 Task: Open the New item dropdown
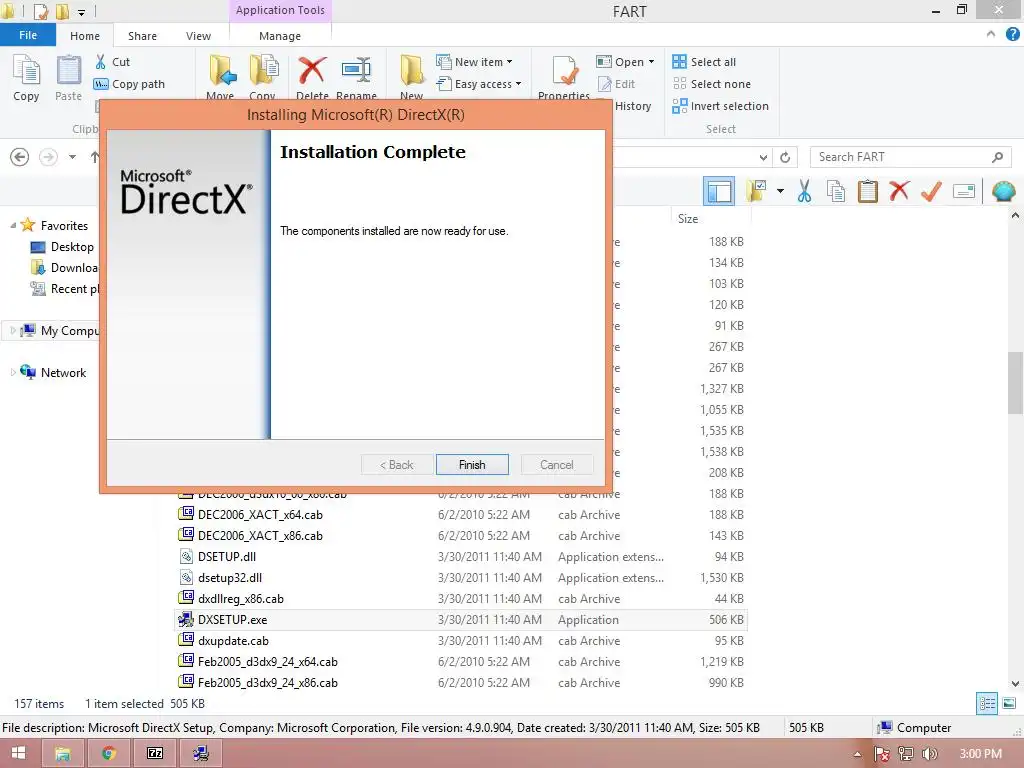tap(475, 62)
